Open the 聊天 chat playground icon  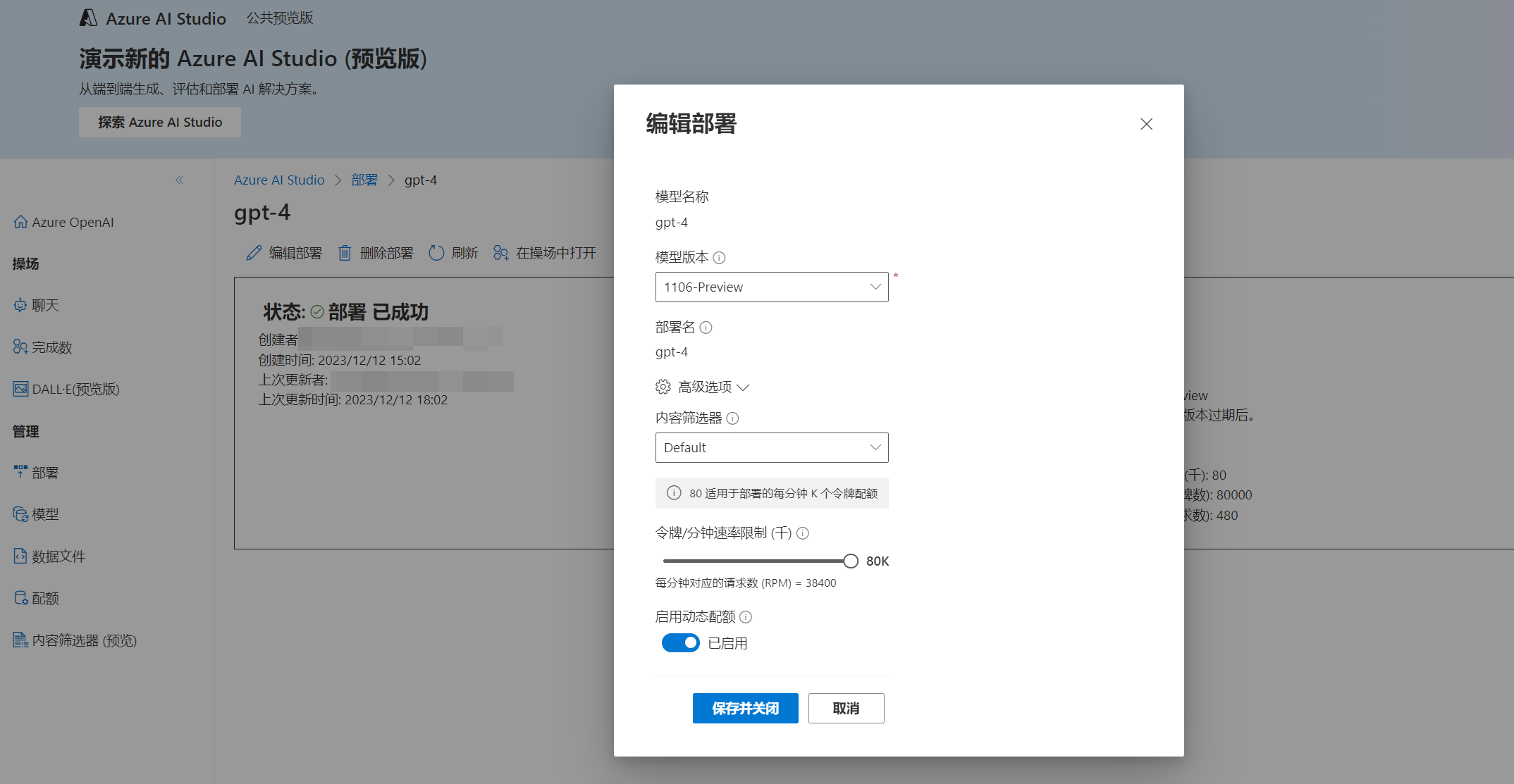[x=20, y=306]
